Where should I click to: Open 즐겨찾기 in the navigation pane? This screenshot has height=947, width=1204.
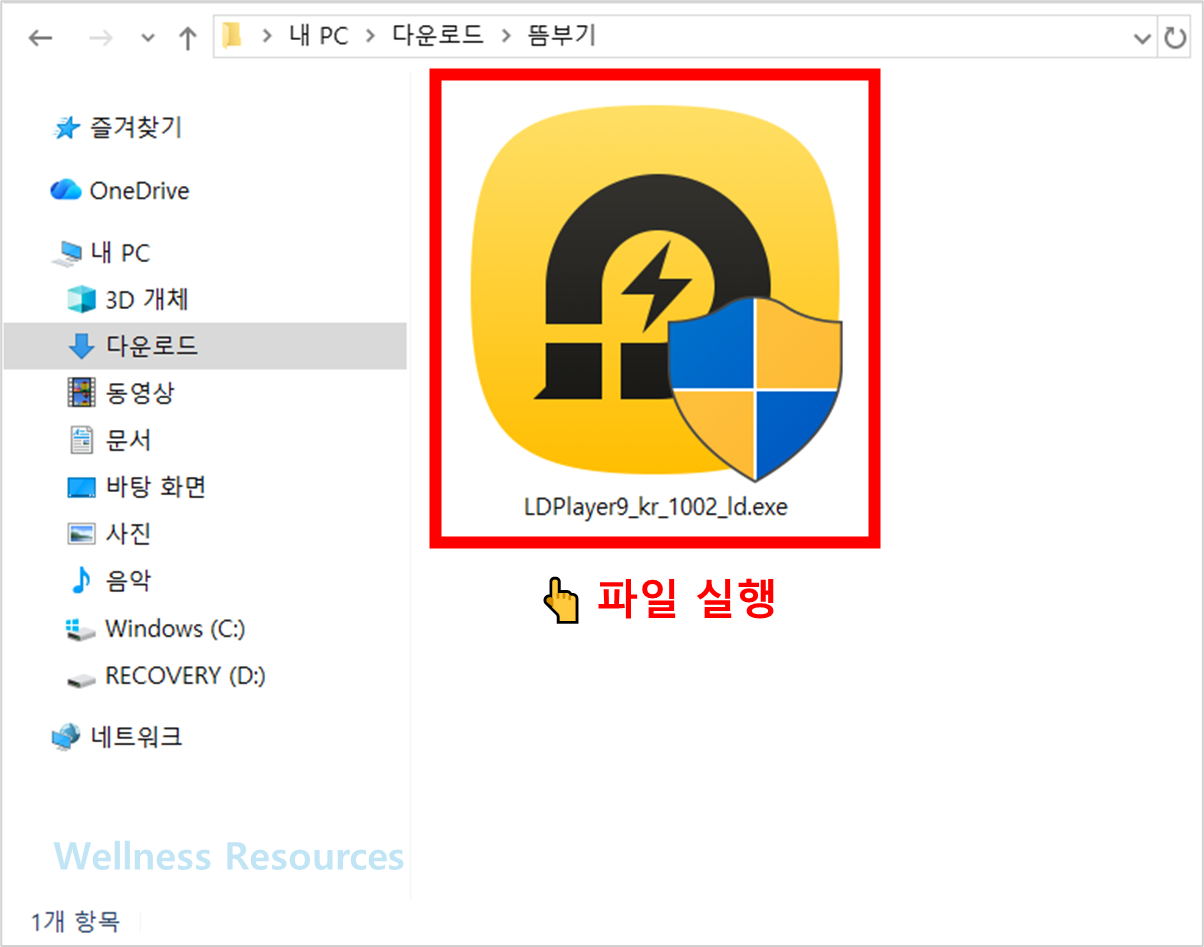(135, 127)
